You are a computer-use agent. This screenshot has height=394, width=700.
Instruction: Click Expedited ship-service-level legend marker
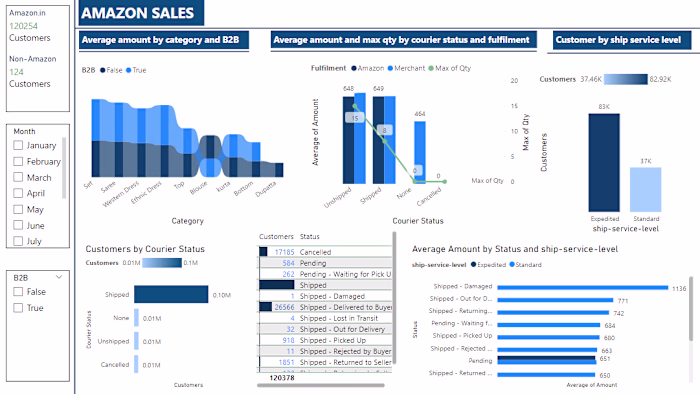click(x=473, y=265)
